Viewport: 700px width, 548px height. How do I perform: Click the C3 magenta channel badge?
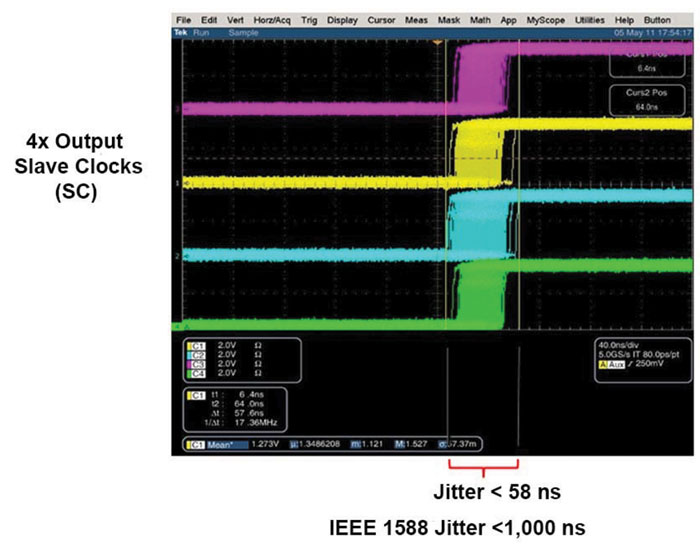tap(190, 364)
